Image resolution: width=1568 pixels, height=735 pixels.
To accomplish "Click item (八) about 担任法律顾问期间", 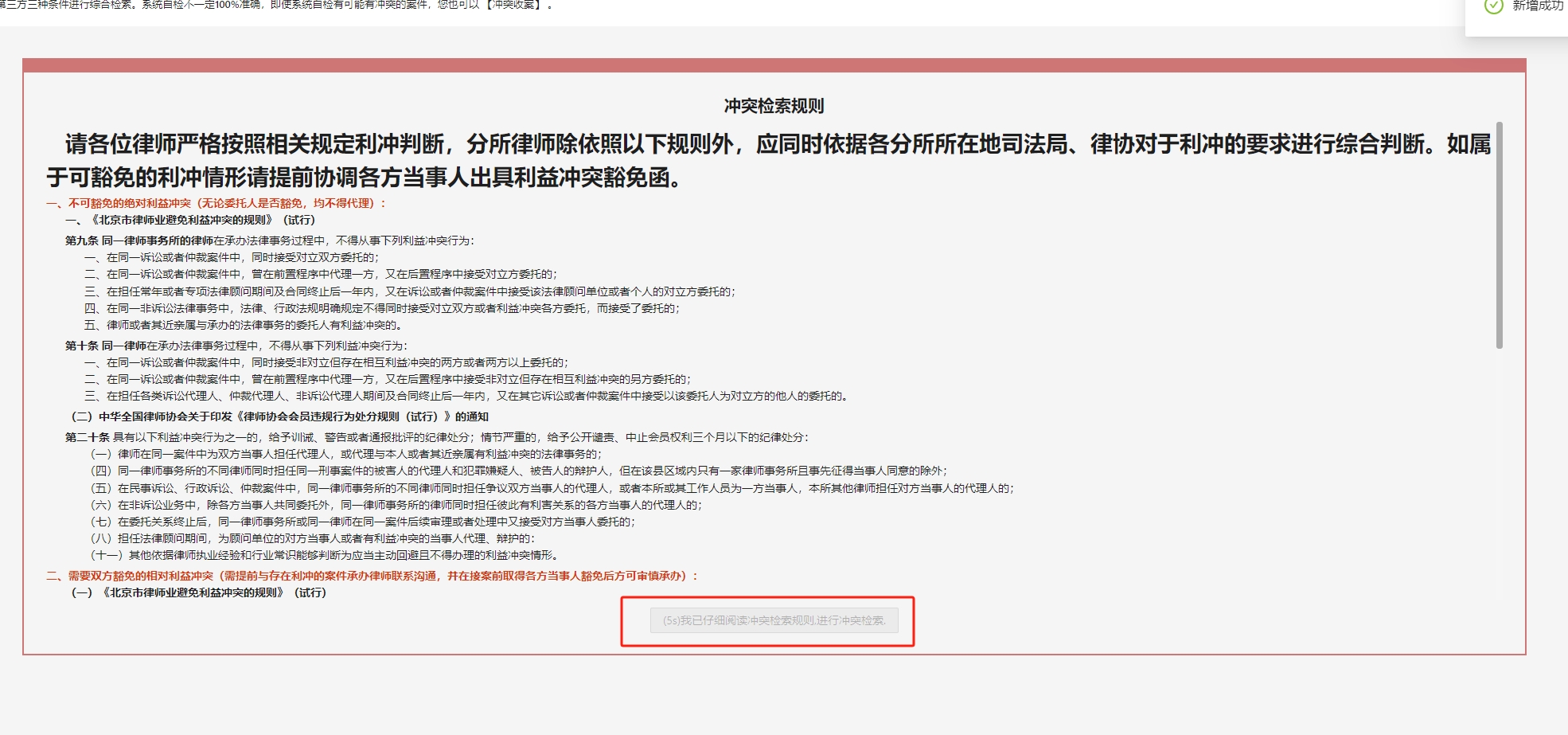I will point(313,538).
